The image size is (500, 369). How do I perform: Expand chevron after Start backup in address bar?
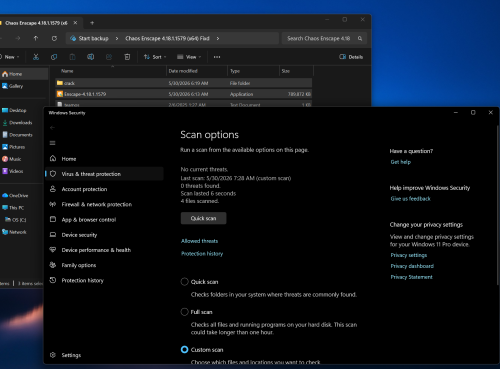[117, 38]
